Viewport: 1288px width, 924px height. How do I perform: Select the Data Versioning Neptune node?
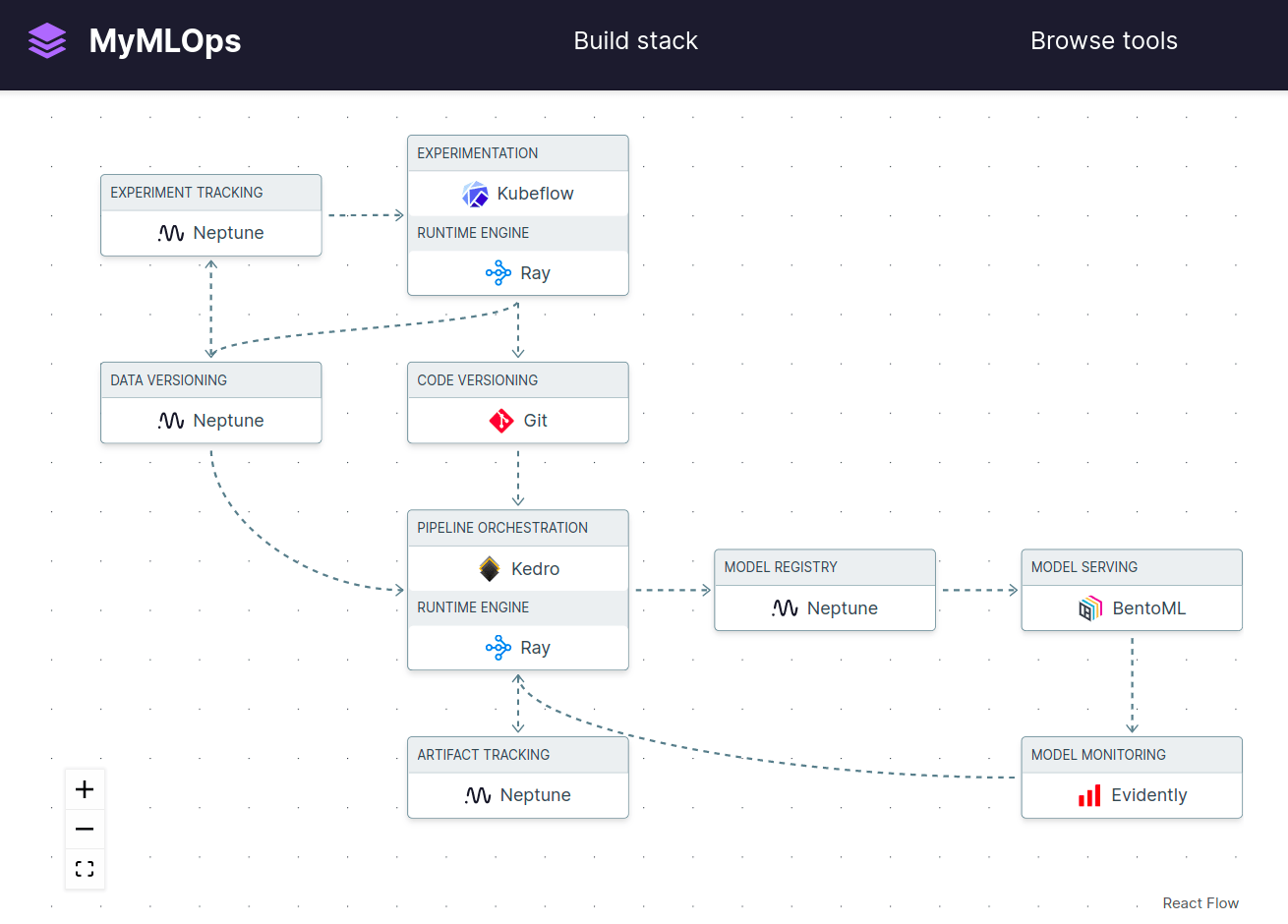point(210,421)
